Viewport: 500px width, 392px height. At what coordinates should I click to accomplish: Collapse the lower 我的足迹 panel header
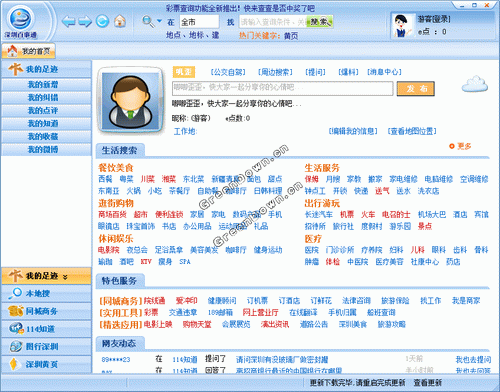point(46,276)
